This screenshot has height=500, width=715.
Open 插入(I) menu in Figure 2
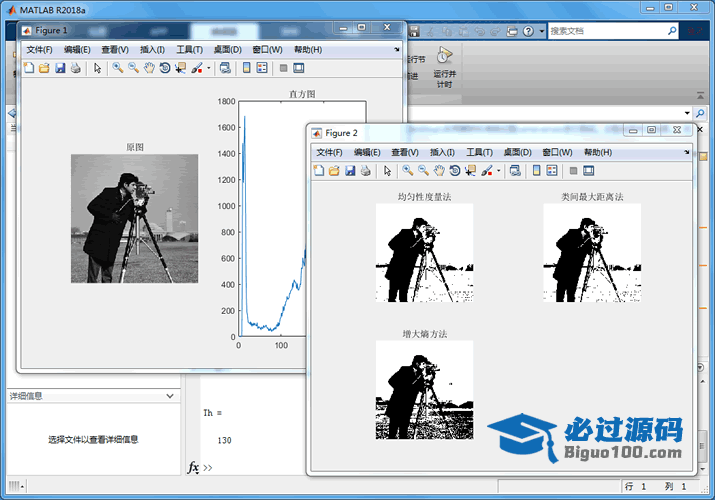(442, 152)
